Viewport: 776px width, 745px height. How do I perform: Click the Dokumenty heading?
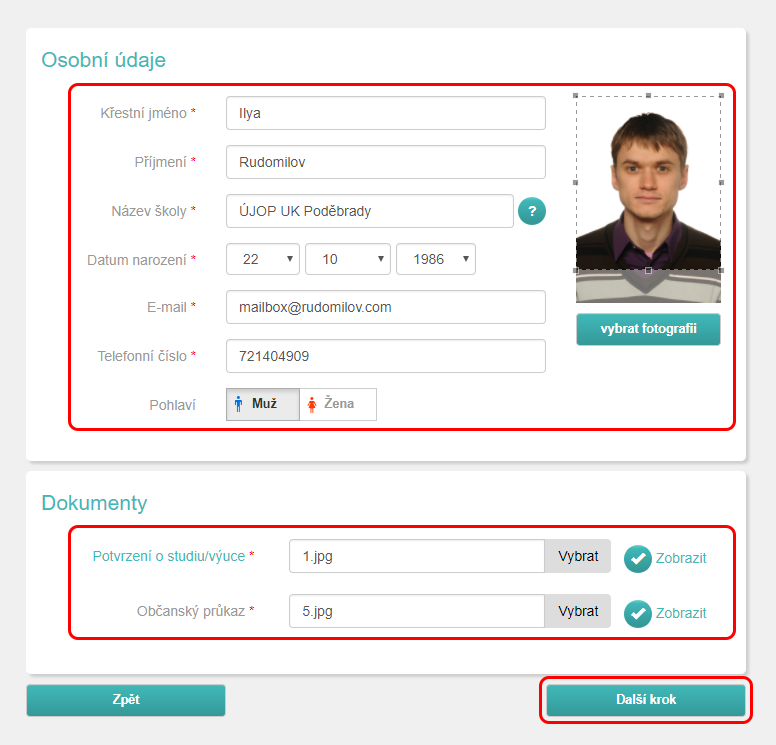pyautogui.click(x=95, y=503)
